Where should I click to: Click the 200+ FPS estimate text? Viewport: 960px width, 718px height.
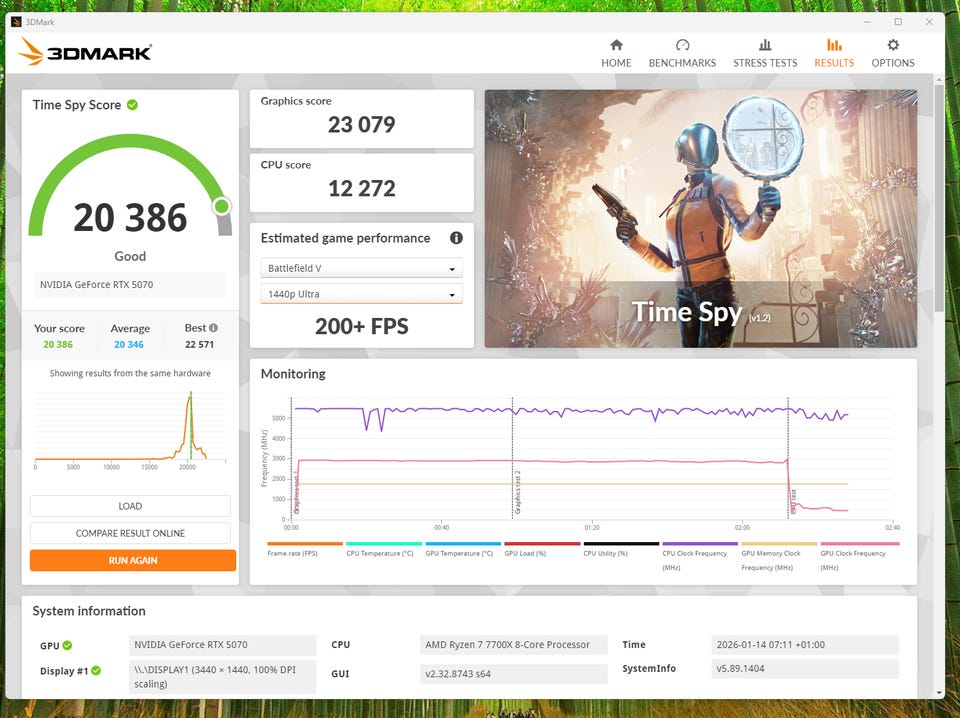pyautogui.click(x=361, y=326)
